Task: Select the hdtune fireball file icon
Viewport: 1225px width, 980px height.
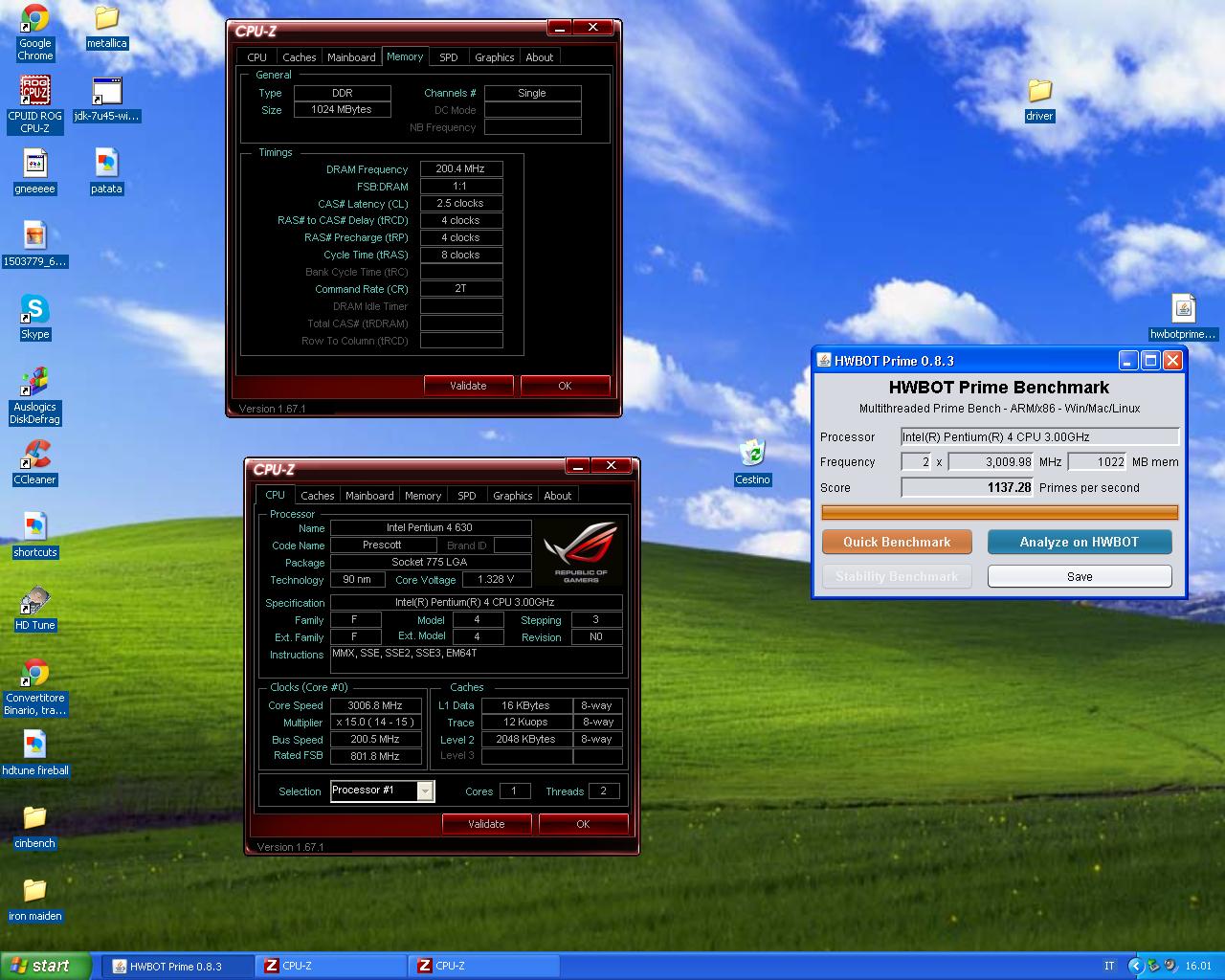Action: pyautogui.click(x=35, y=754)
